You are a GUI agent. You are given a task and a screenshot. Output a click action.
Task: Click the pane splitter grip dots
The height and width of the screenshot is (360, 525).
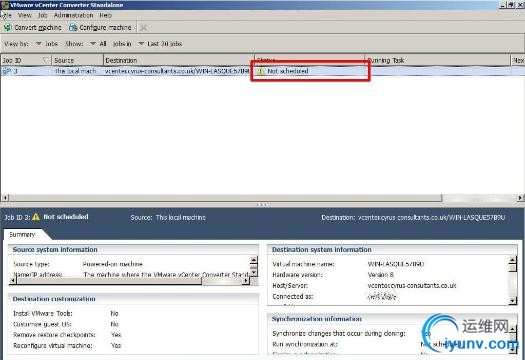[x=262, y=204]
